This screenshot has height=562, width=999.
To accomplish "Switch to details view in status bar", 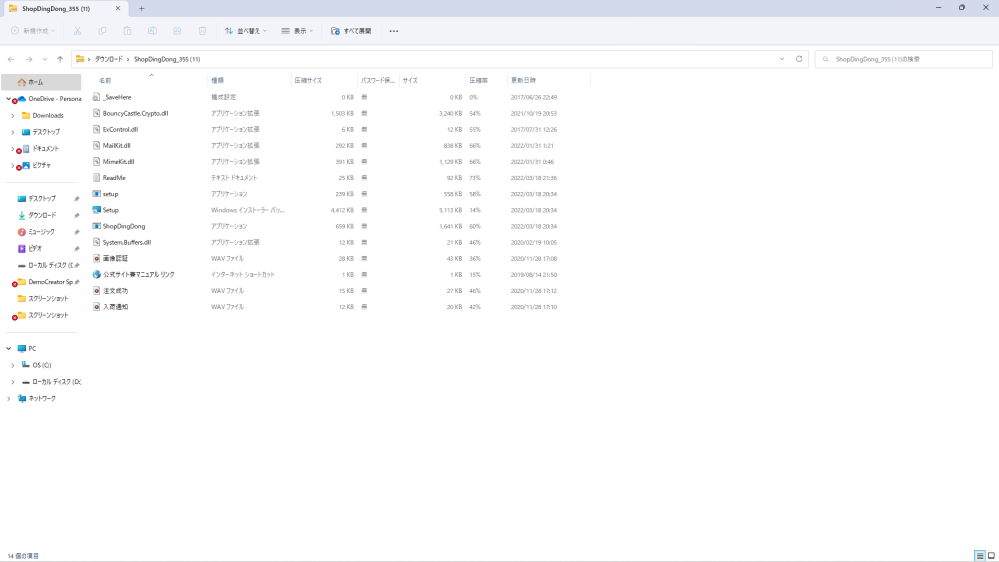I will pos(979,555).
